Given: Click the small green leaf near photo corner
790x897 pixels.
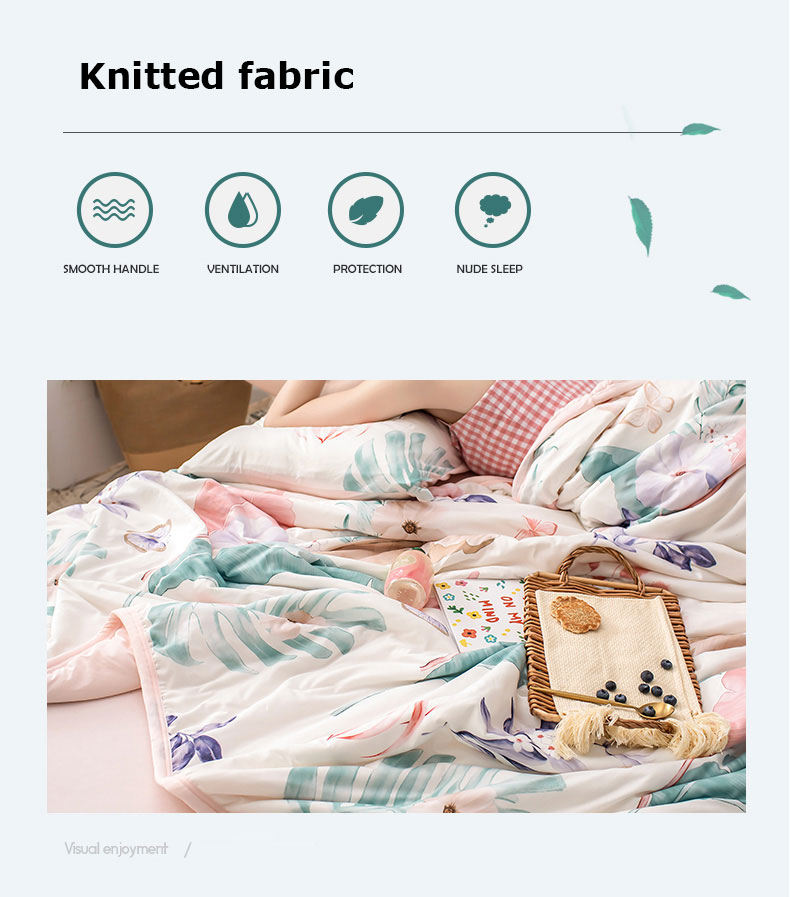Looking at the screenshot, I should pos(731,292).
